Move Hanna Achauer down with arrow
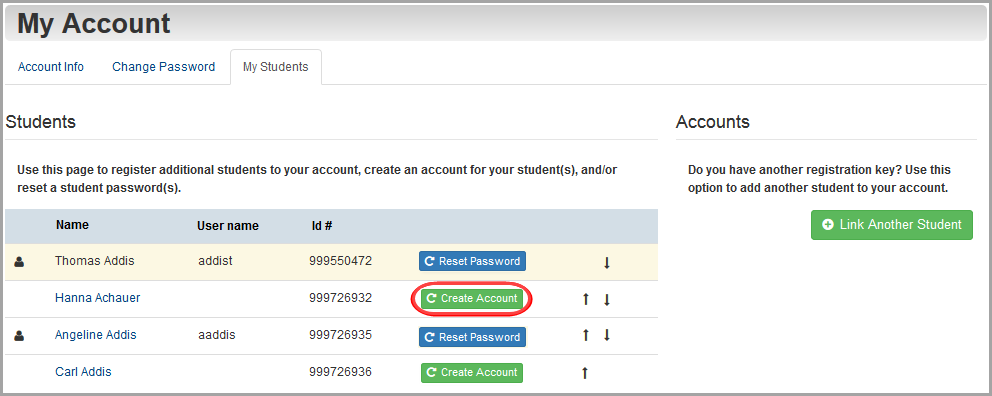This screenshot has height=396, width=992. coord(606,299)
